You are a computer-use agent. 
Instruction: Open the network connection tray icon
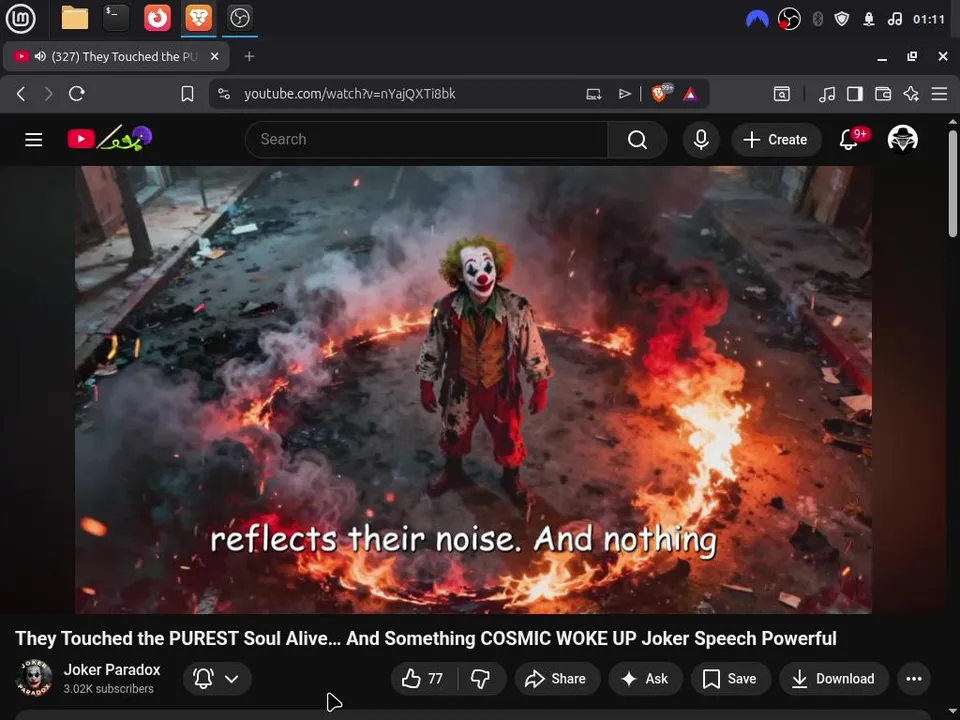coord(868,19)
